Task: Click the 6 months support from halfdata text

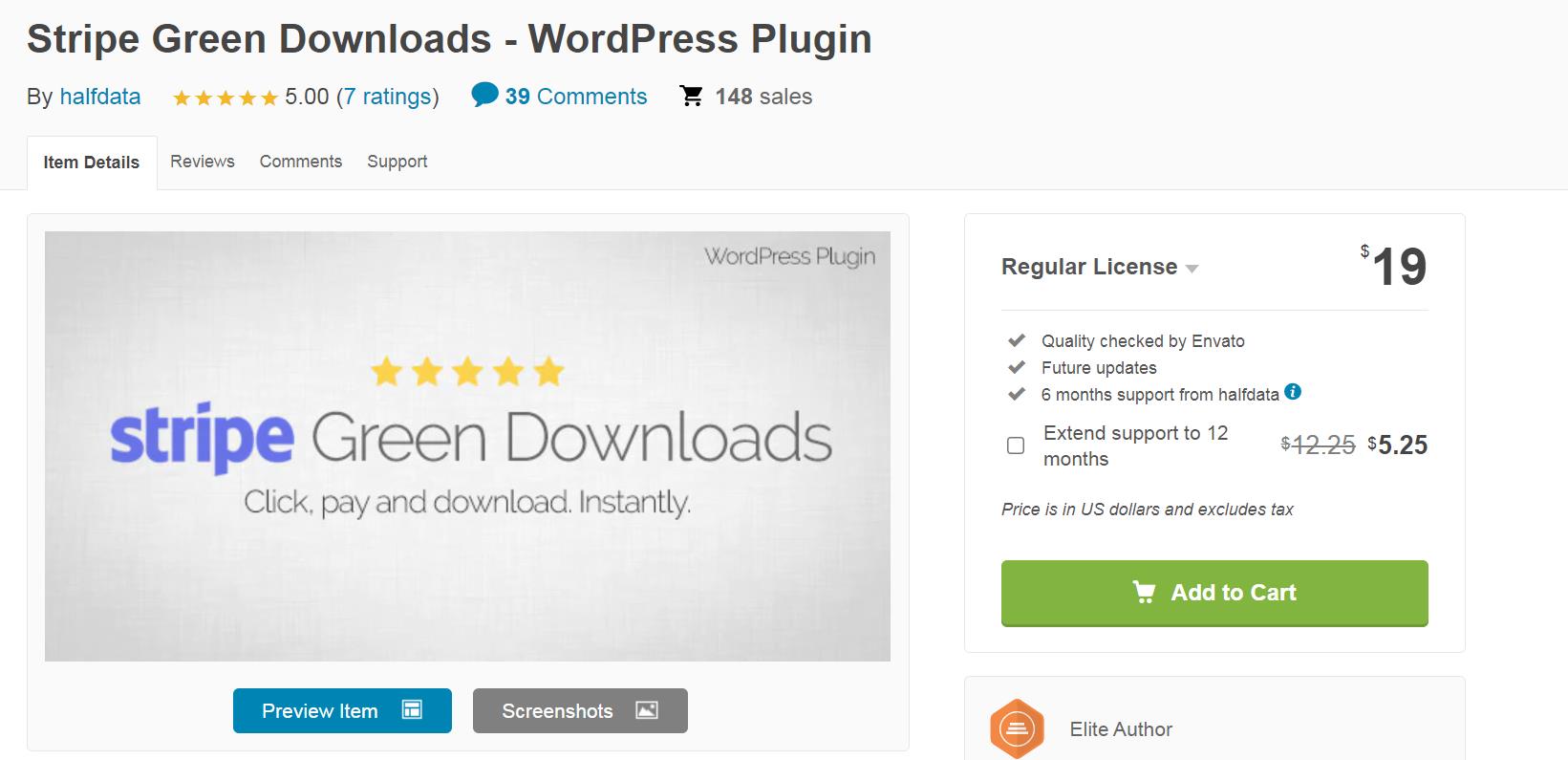Action: tap(1160, 395)
